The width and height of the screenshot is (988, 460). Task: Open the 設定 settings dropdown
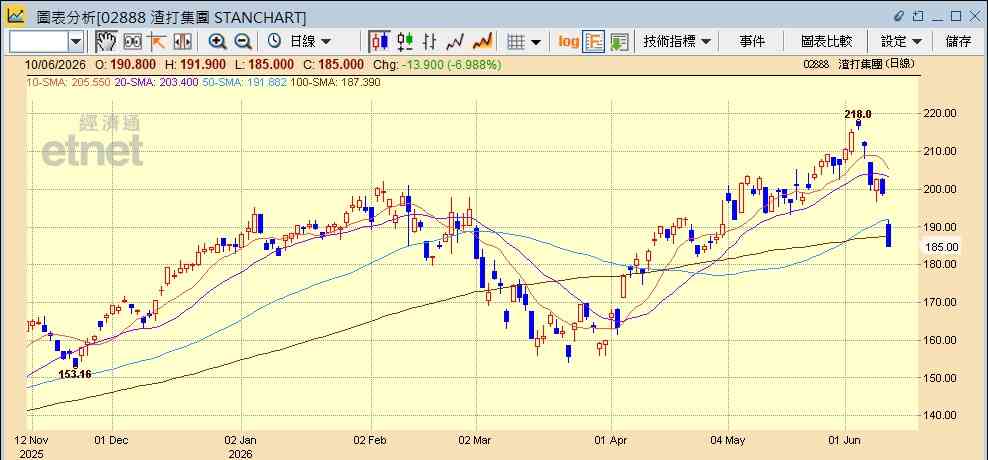(x=901, y=42)
